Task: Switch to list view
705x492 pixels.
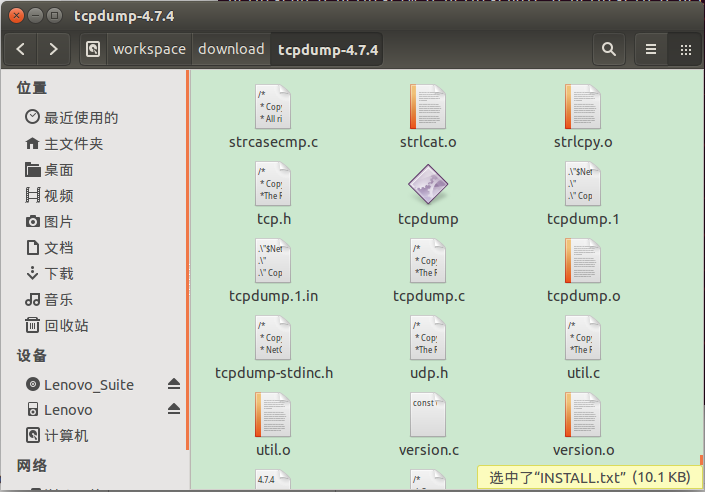Action: point(651,49)
